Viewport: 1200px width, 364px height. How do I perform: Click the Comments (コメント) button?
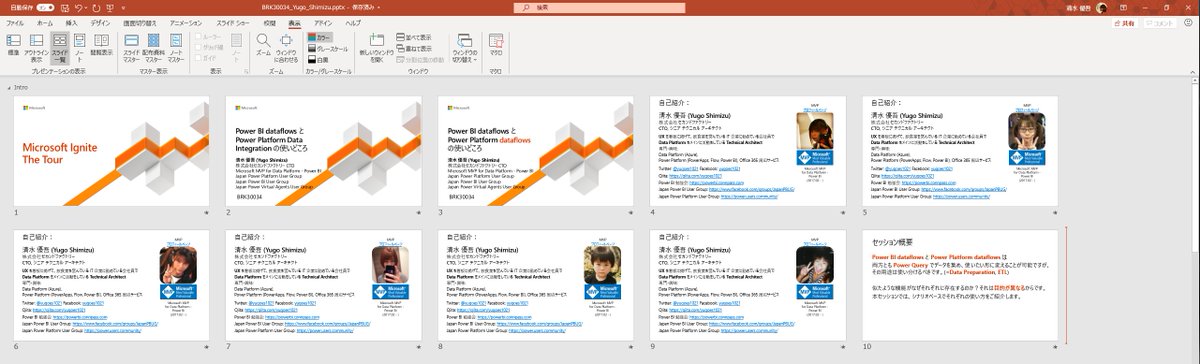[1160, 23]
